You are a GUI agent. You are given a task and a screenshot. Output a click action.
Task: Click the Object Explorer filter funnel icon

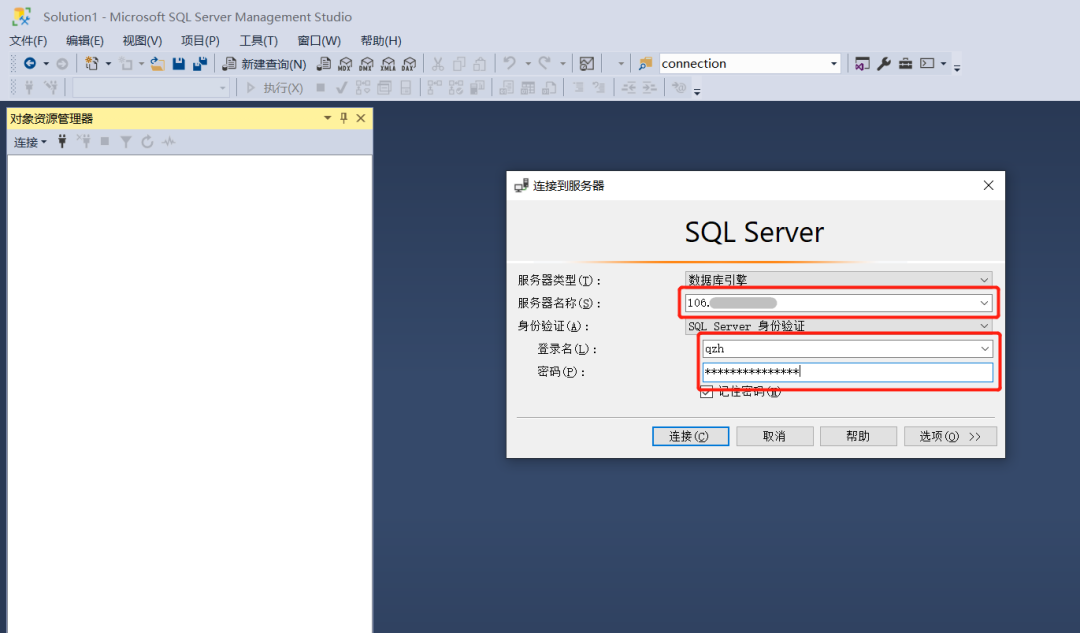pyautogui.click(x=126, y=141)
